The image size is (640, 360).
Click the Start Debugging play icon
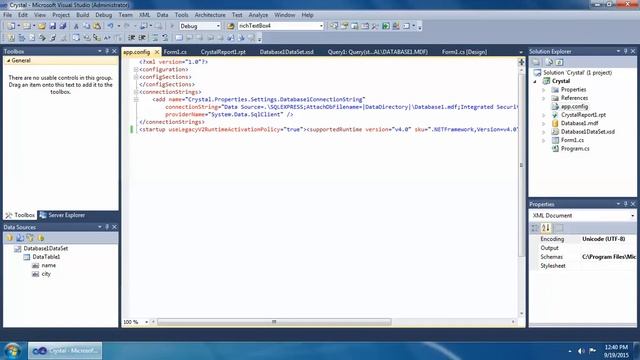coord(172,26)
